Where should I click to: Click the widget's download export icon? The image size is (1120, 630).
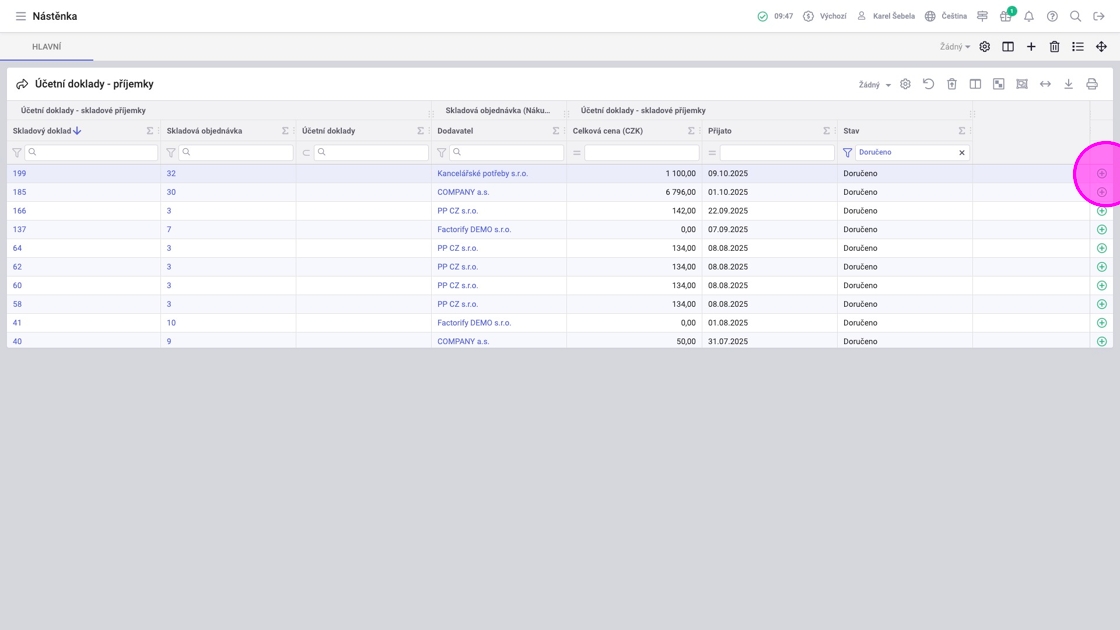[x=1068, y=84]
